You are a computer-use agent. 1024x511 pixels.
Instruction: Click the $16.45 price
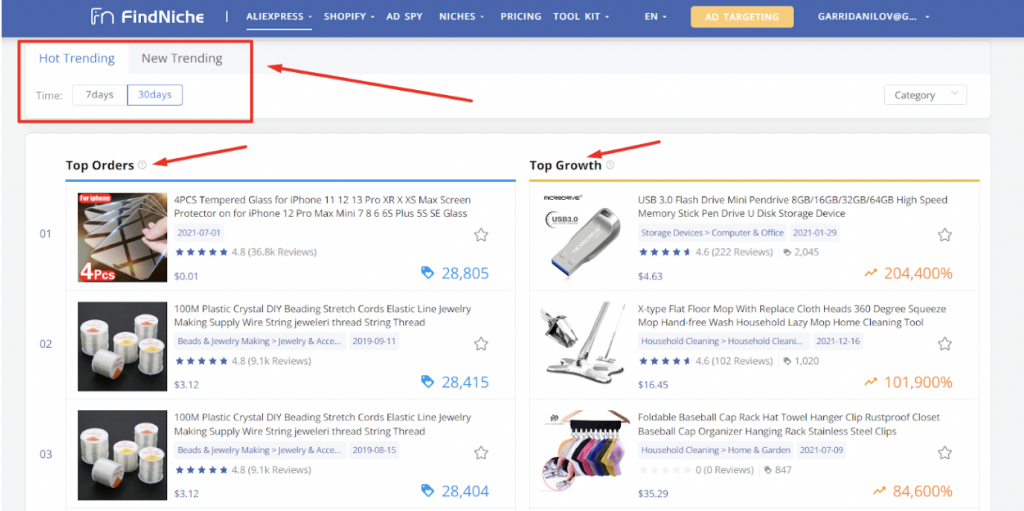pyautogui.click(x=653, y=385)
